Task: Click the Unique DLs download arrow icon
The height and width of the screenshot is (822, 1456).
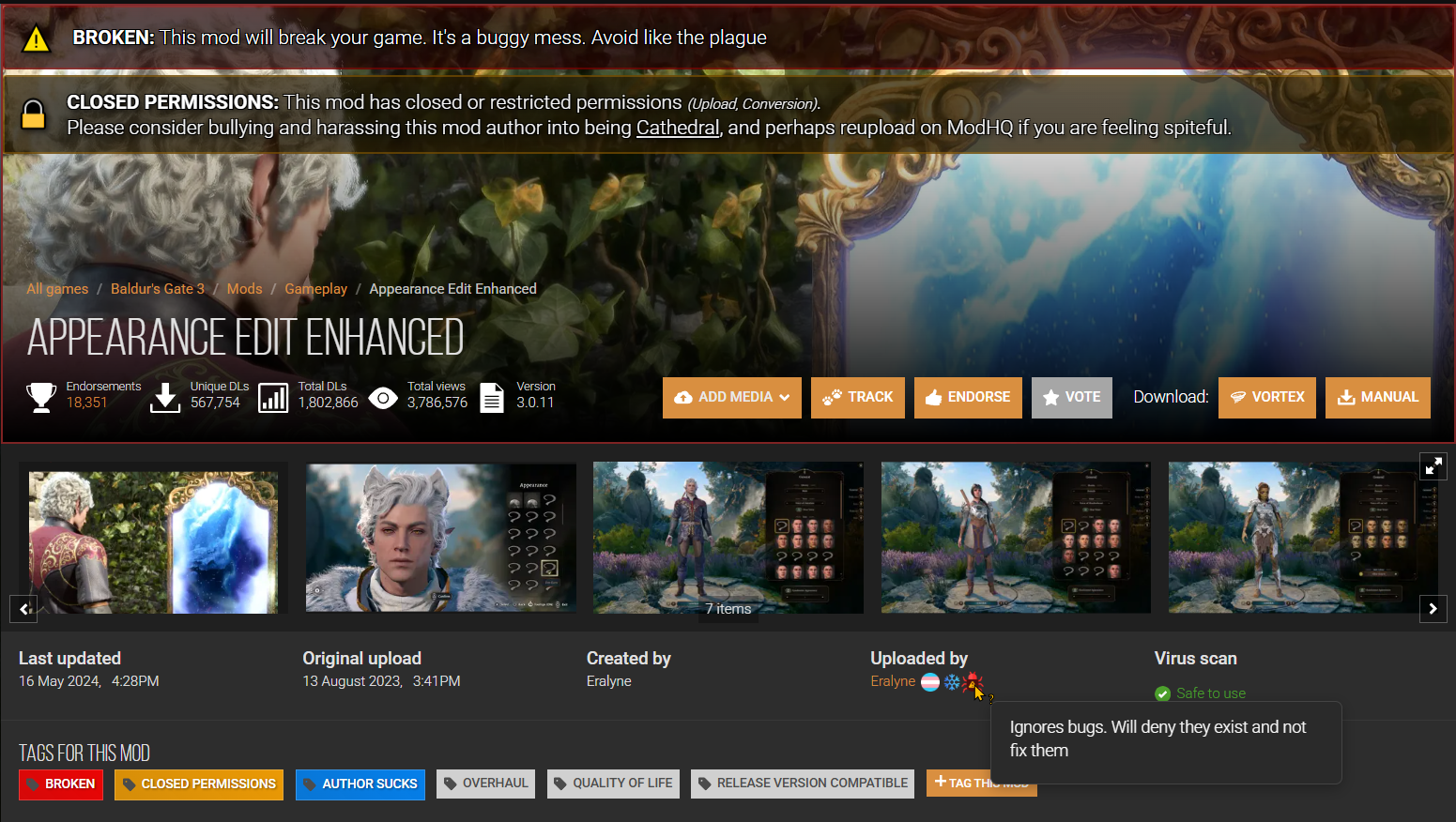Action: [165, 397]
